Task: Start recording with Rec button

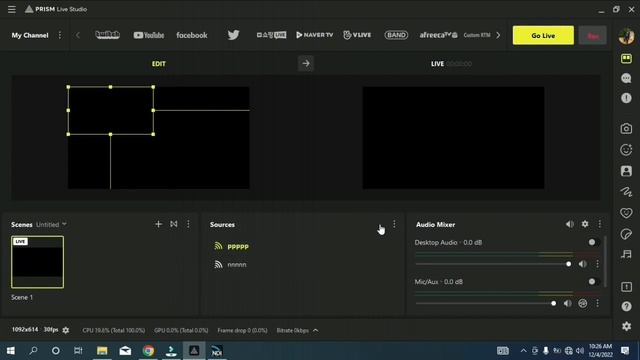Action: (593, 36)
